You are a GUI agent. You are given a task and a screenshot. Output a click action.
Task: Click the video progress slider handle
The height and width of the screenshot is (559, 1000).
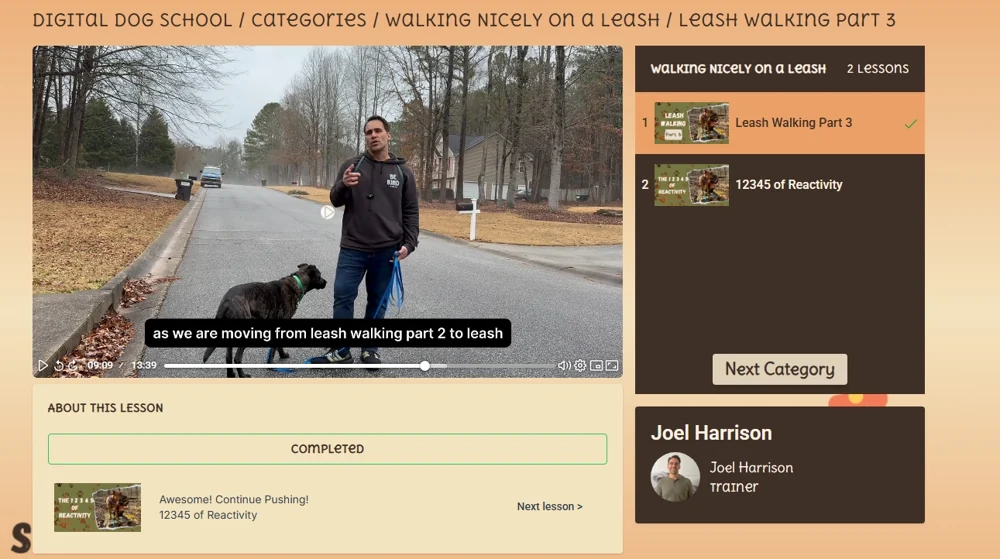coord(425,366)
